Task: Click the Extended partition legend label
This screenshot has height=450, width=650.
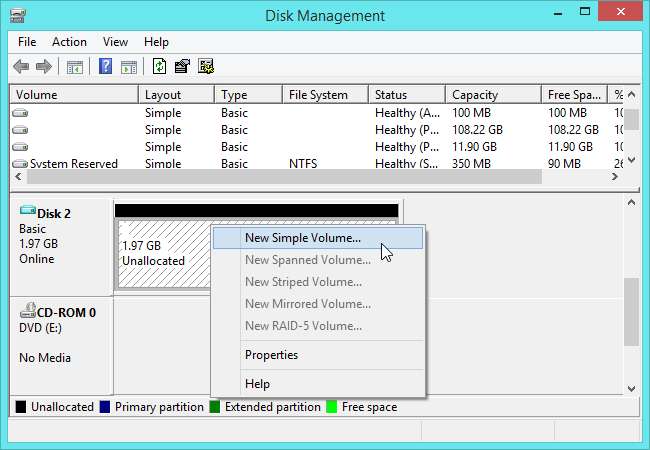Action: click(273, 407)
